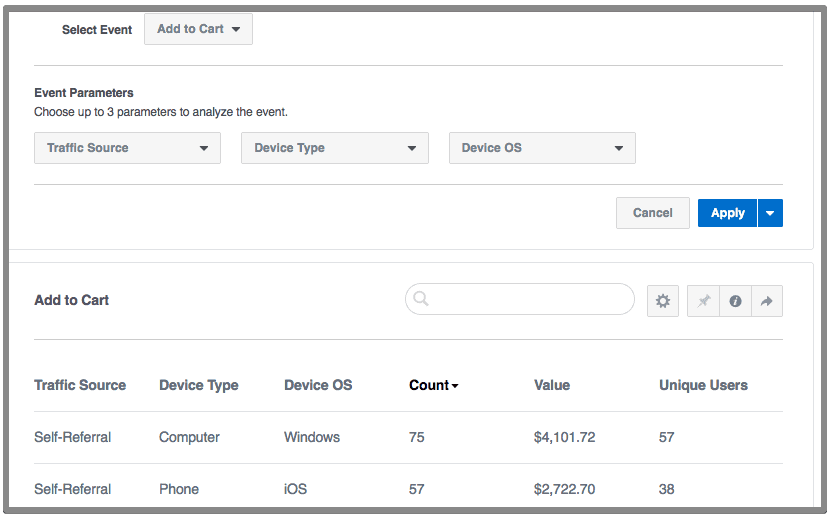Open the Apply button's arrow menu
This screenshot has width=832, height=517.
[x=770, y=213]
